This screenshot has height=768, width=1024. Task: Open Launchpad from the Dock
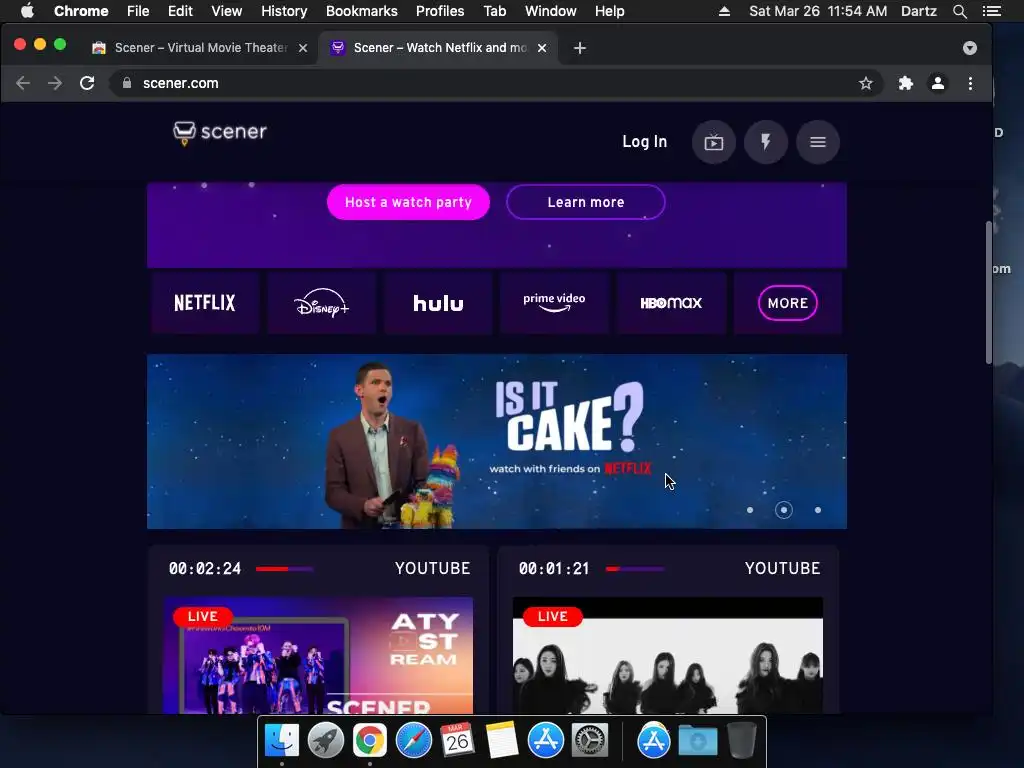tap(325, 741)
